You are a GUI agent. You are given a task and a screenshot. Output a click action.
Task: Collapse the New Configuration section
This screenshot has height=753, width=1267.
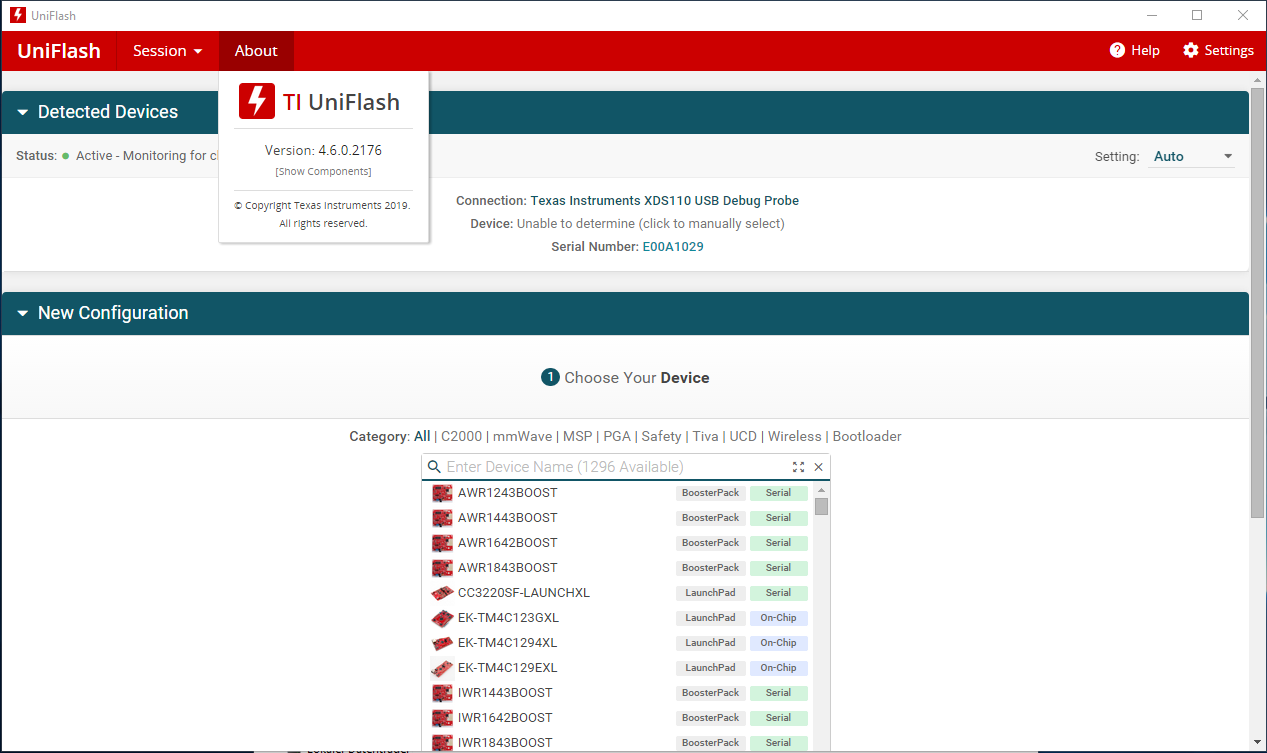[22, 313]
